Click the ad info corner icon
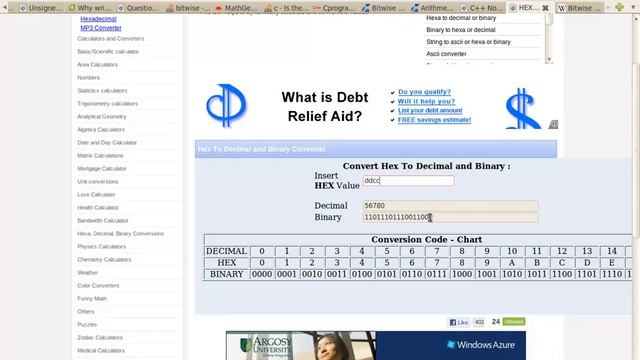 [553, 124]
